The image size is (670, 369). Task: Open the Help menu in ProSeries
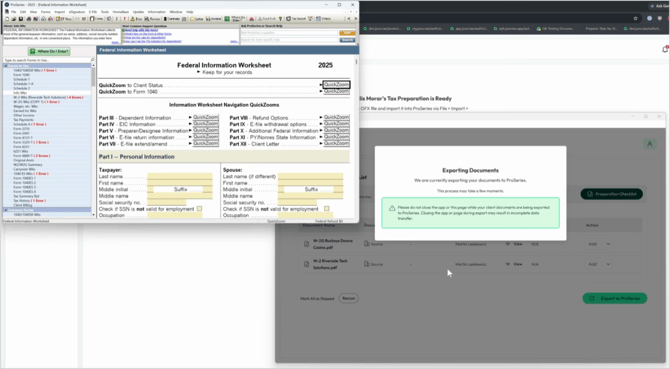(190, 12)
